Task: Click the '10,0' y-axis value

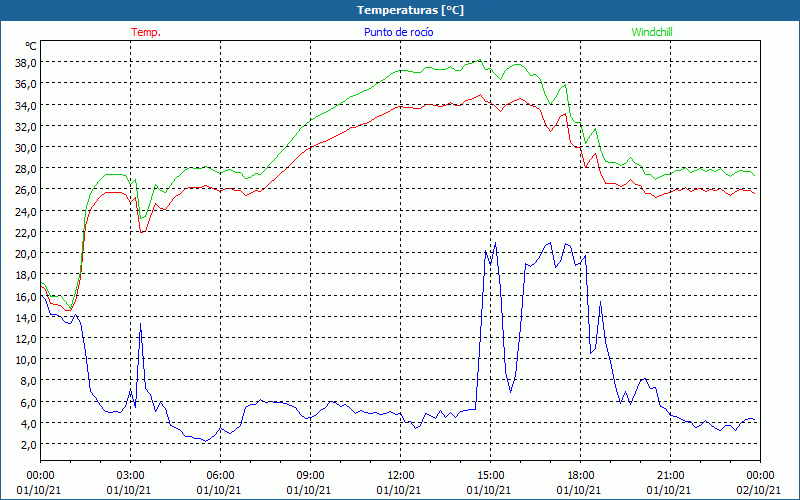Action: (x=27, y=360)
